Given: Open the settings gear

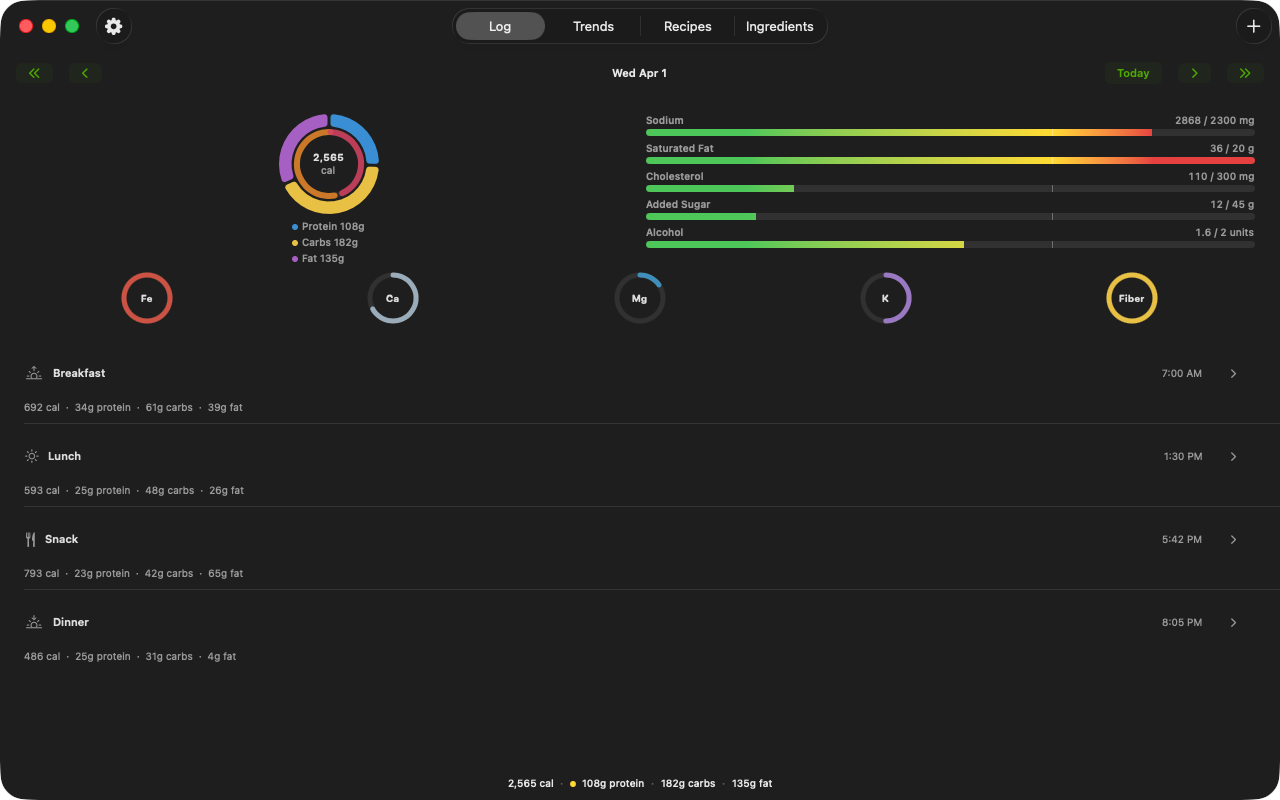Looking at the screenshot, I should pyautogui.click(x=114, y=26).
